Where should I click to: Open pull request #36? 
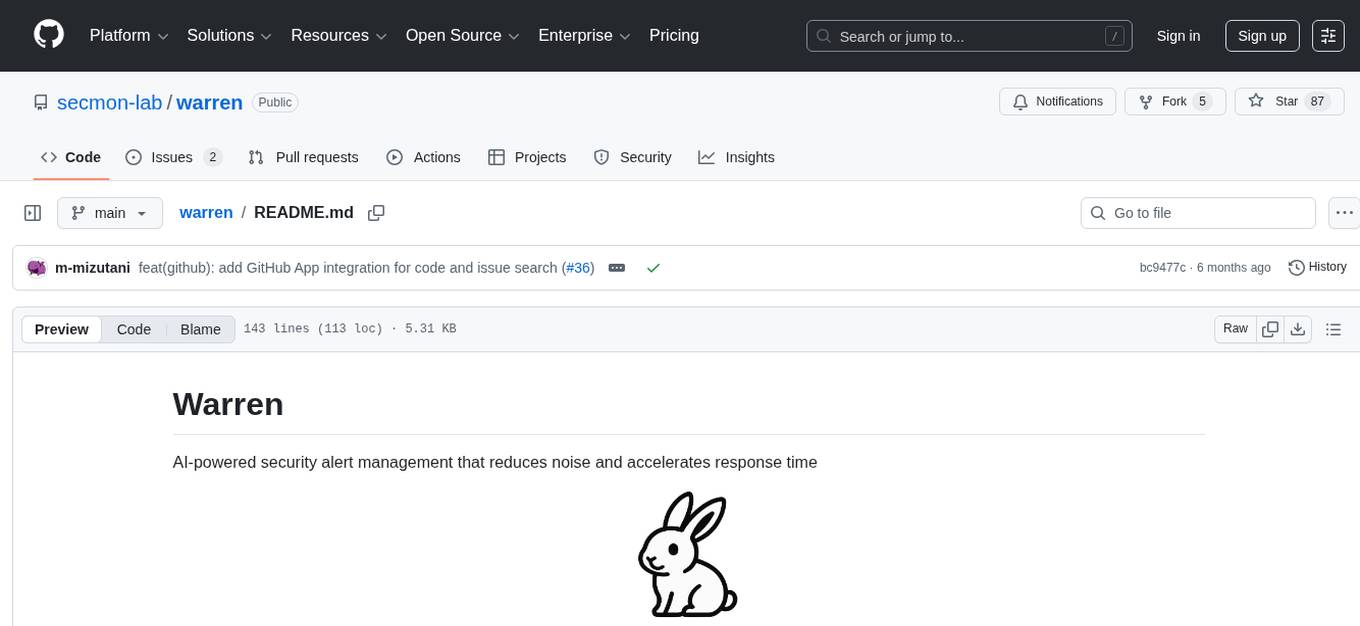click(x=578, y=267)
